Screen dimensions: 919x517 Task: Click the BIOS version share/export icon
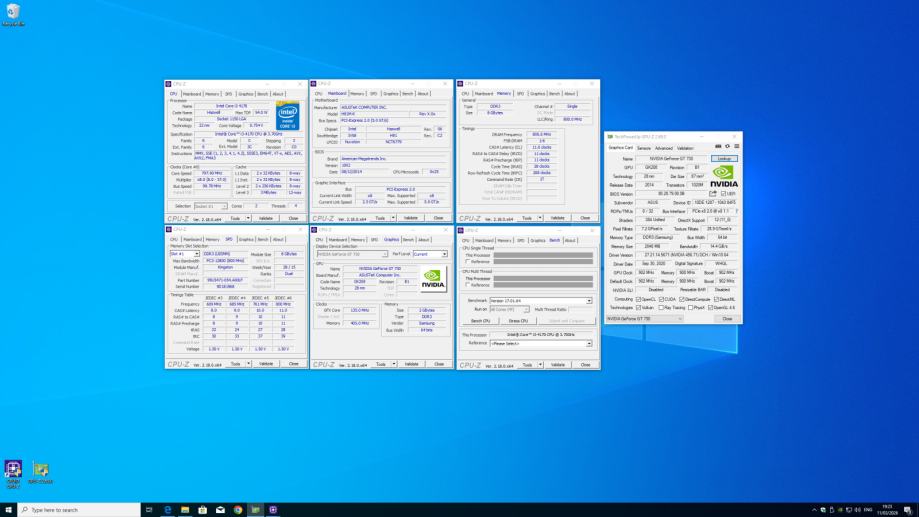[713, 194]
